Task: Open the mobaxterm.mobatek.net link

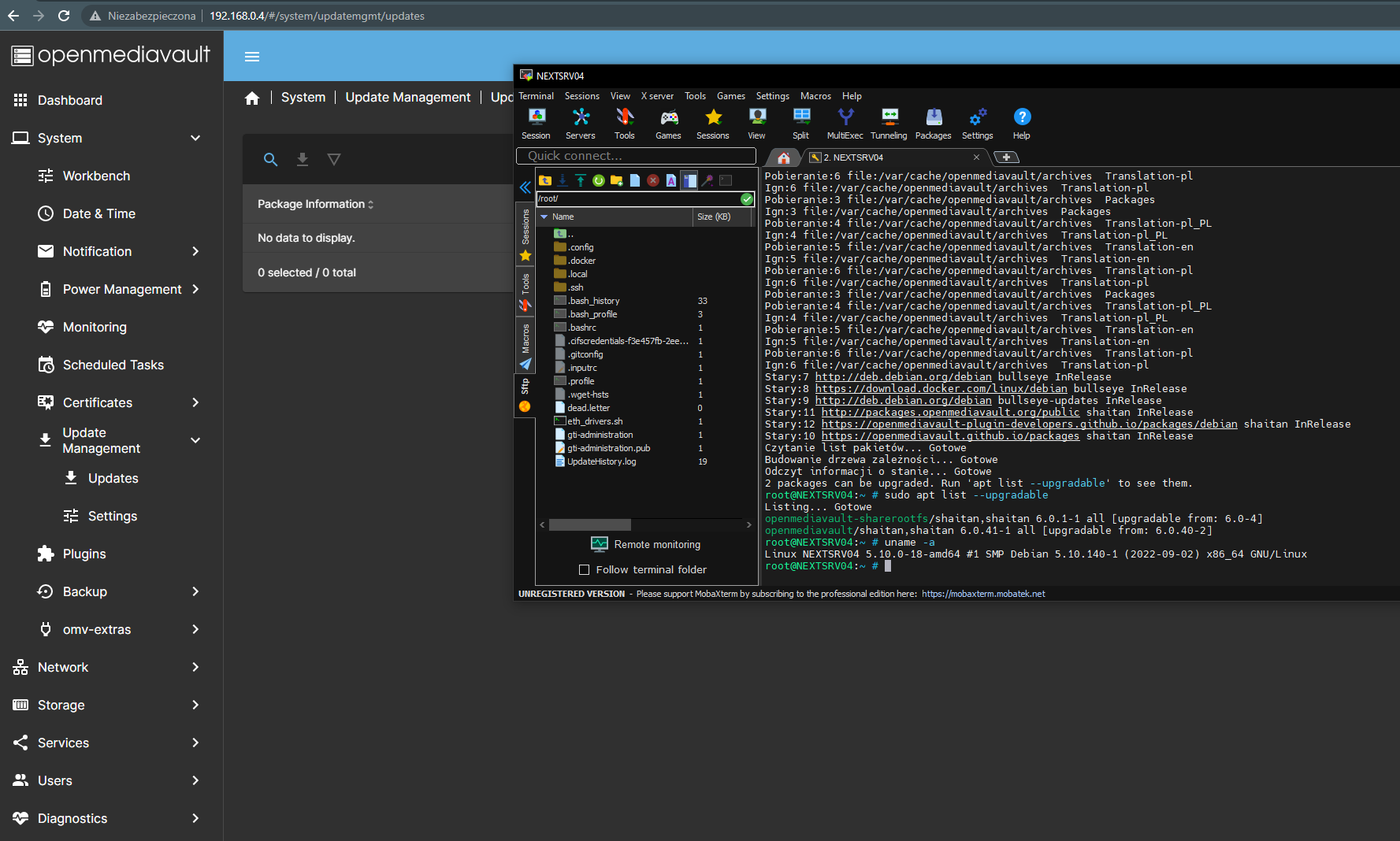Action: [983, 595]
